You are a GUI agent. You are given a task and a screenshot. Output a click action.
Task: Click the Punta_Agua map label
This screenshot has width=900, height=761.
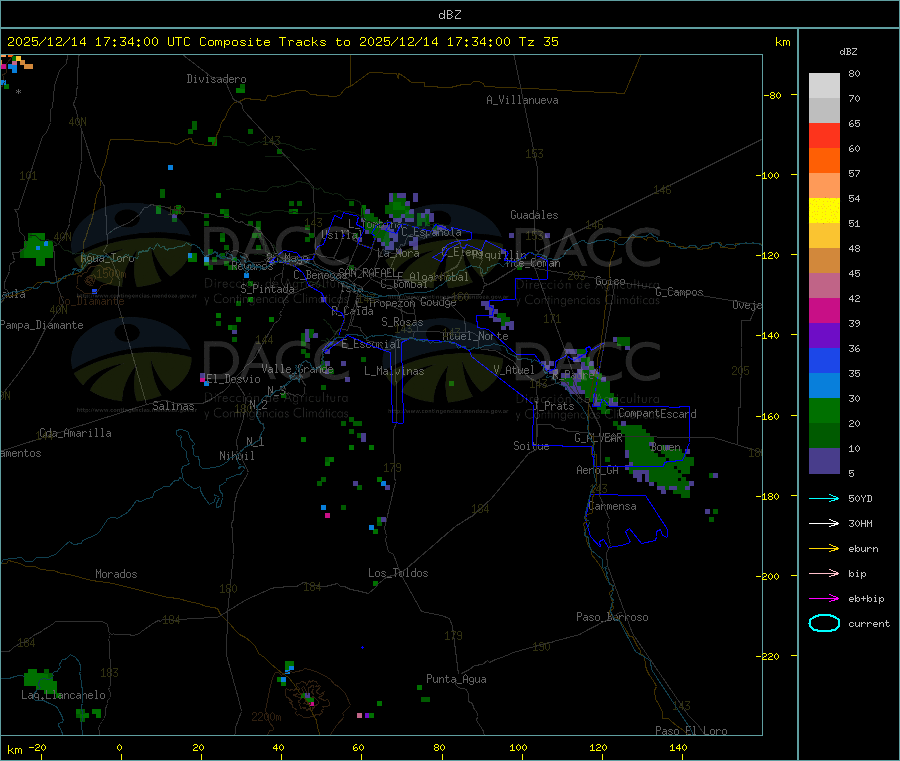click(456, 679)
